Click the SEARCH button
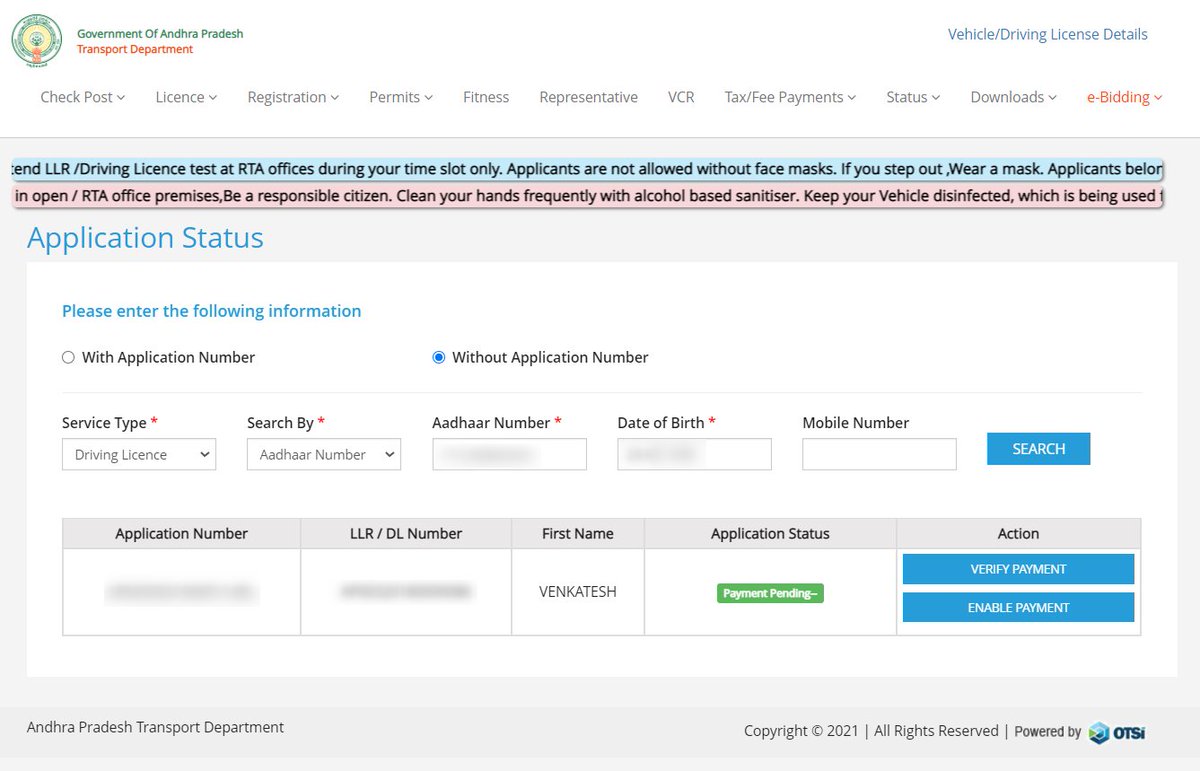This screenshot has width=1200, height=771. coord(1038,449)
